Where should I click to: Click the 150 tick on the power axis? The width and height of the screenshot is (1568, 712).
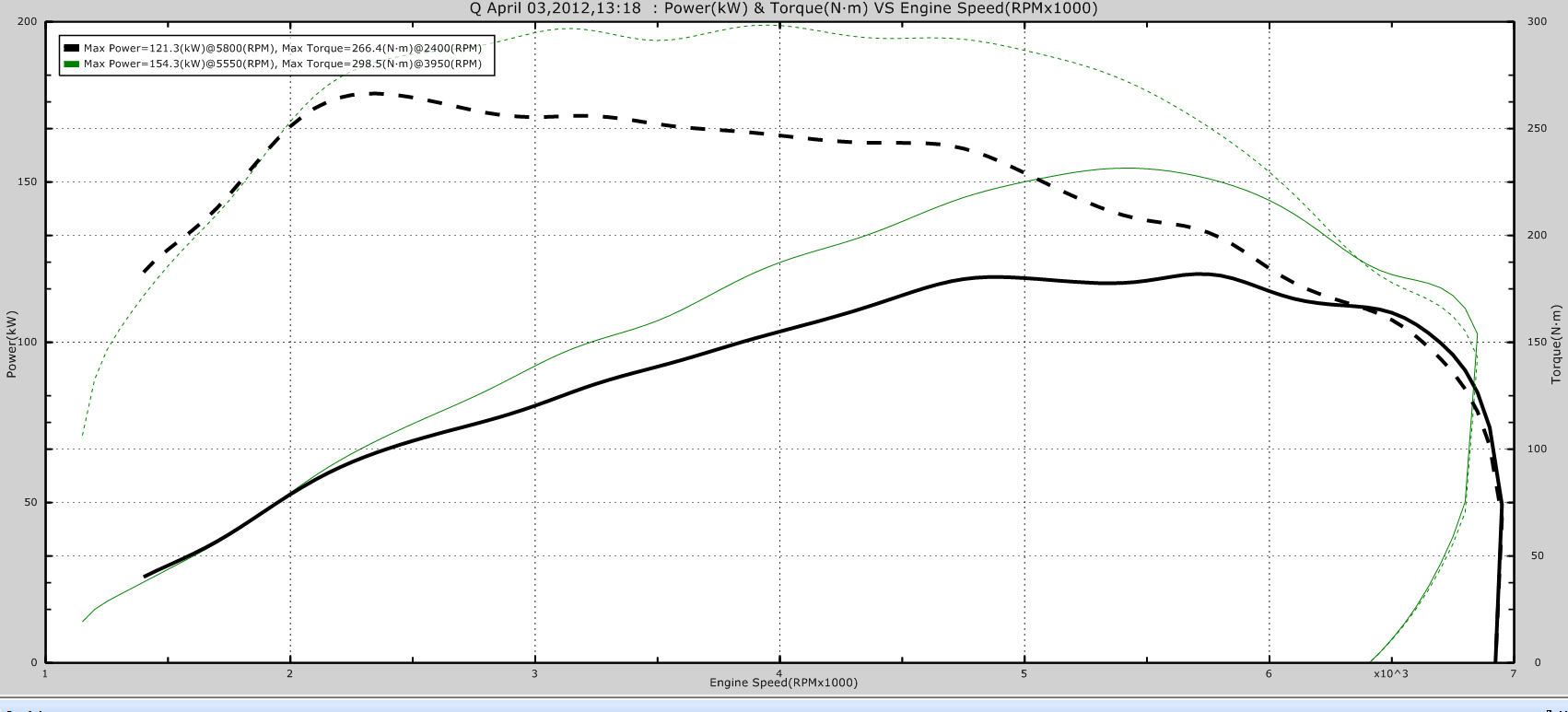(x=28, y=181)
